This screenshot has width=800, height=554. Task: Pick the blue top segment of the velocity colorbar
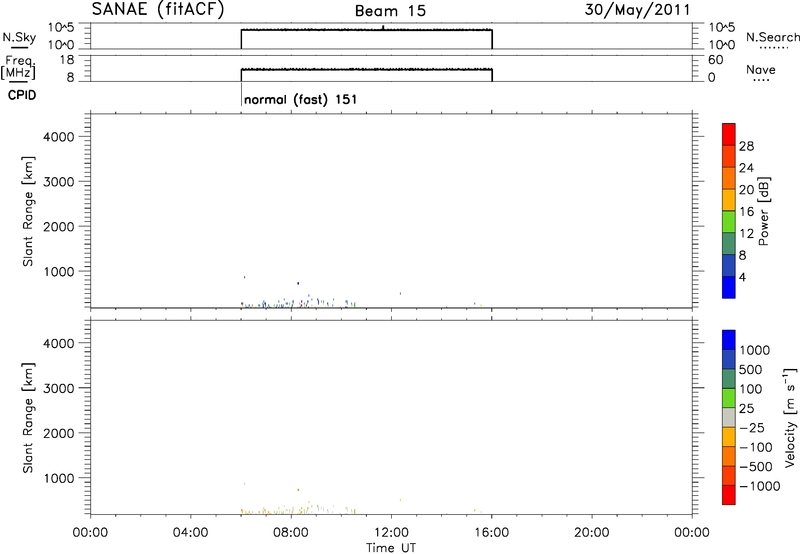(729, 340)
